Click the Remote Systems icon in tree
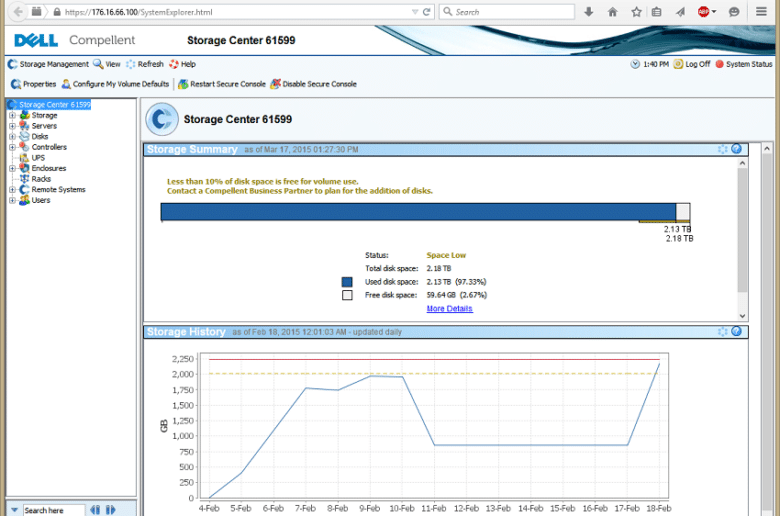The height and width of the screenshot is (516, 780). click(x=24, y=190)
